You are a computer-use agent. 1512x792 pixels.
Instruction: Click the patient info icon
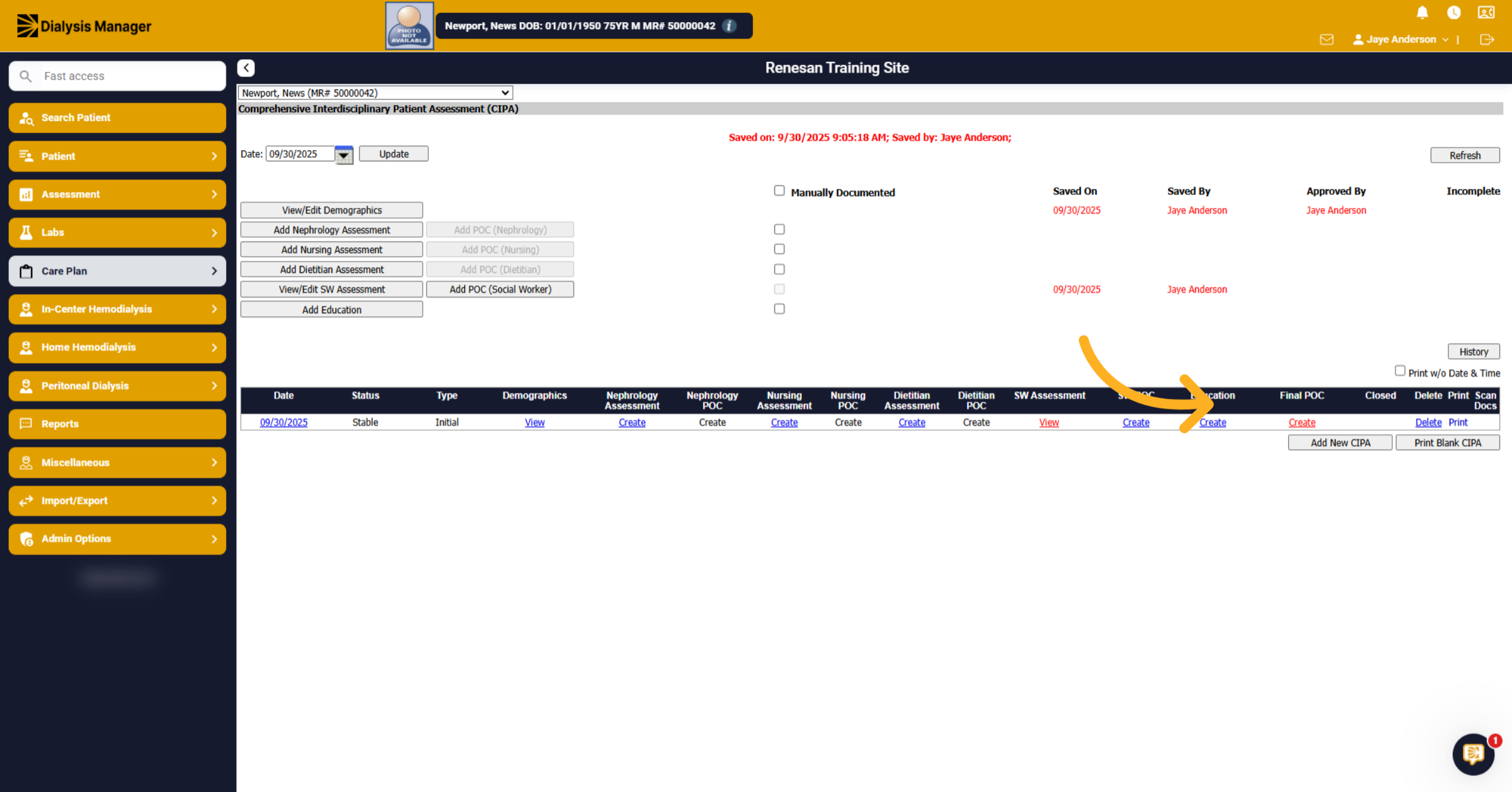[730, 26]
